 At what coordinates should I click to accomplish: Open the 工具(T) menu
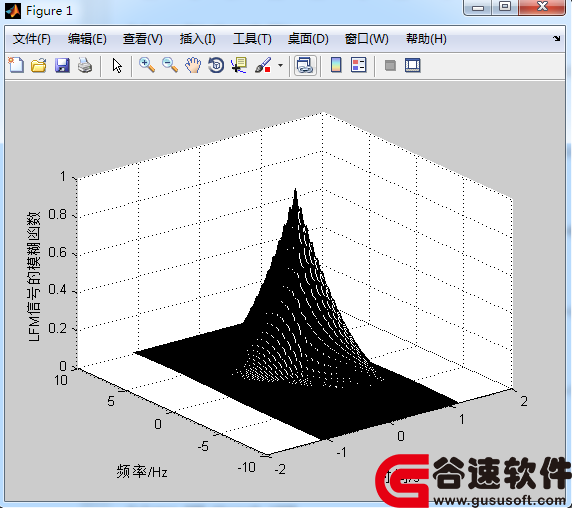coord(252,39)
